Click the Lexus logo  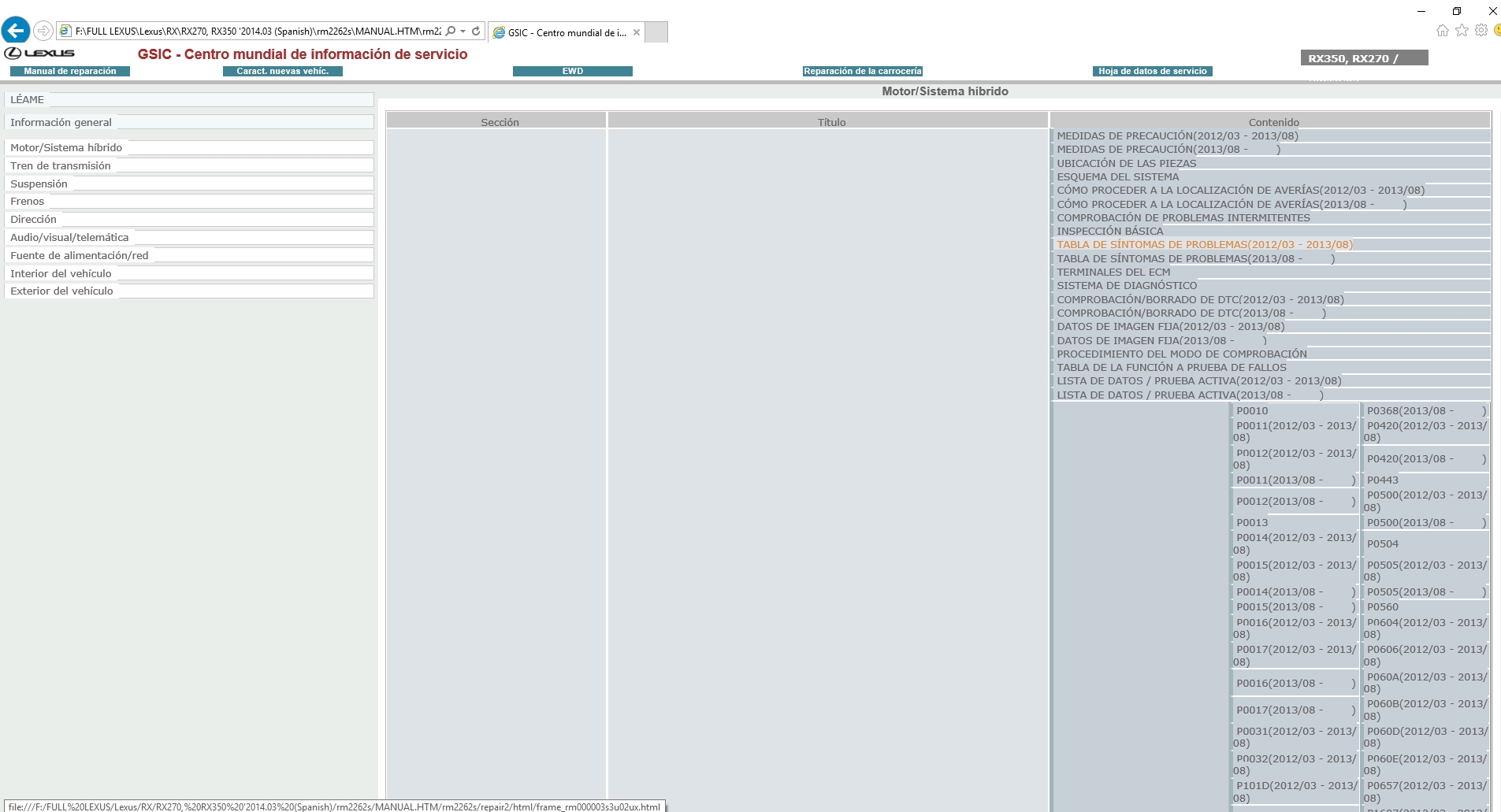click(x=39, y=54)
